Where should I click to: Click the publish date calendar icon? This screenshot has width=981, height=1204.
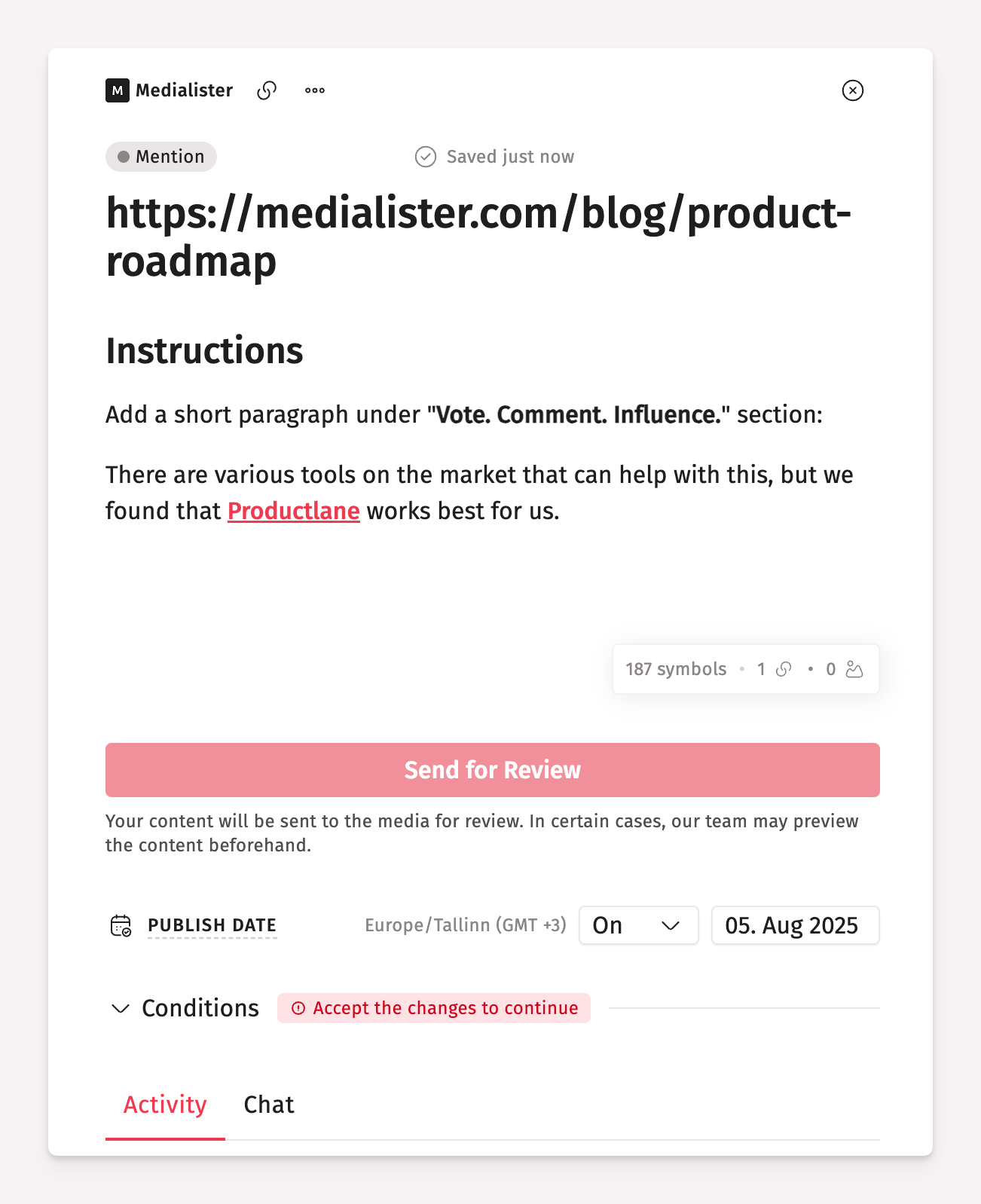(x=121, y=925)
